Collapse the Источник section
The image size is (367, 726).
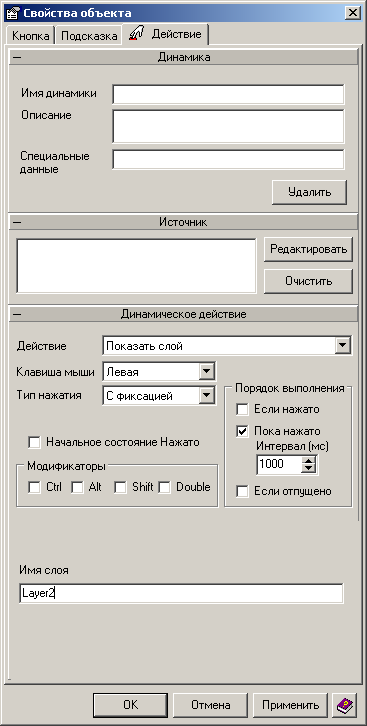click(x=17, y=222)
